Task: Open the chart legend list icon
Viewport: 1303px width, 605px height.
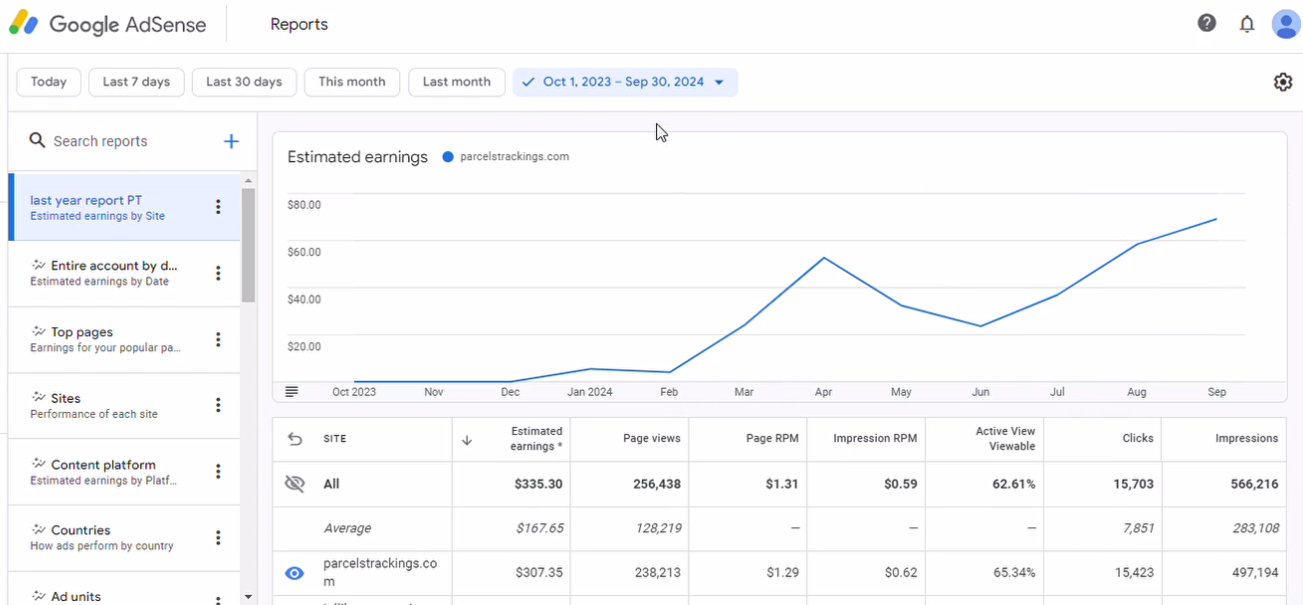Action: click(x=291, y=392)
